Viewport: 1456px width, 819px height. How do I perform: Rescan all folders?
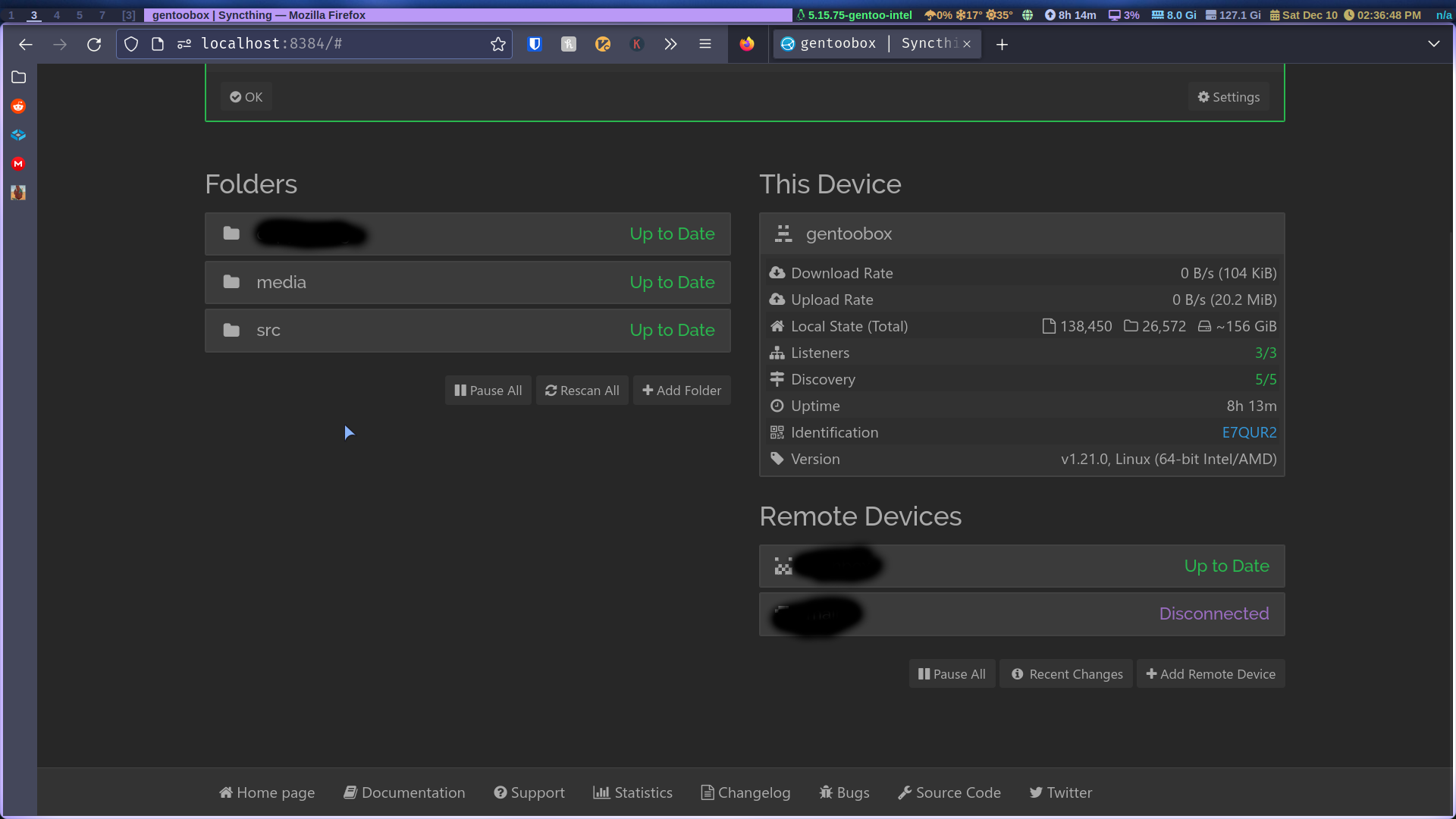click(x=582, y=391)
